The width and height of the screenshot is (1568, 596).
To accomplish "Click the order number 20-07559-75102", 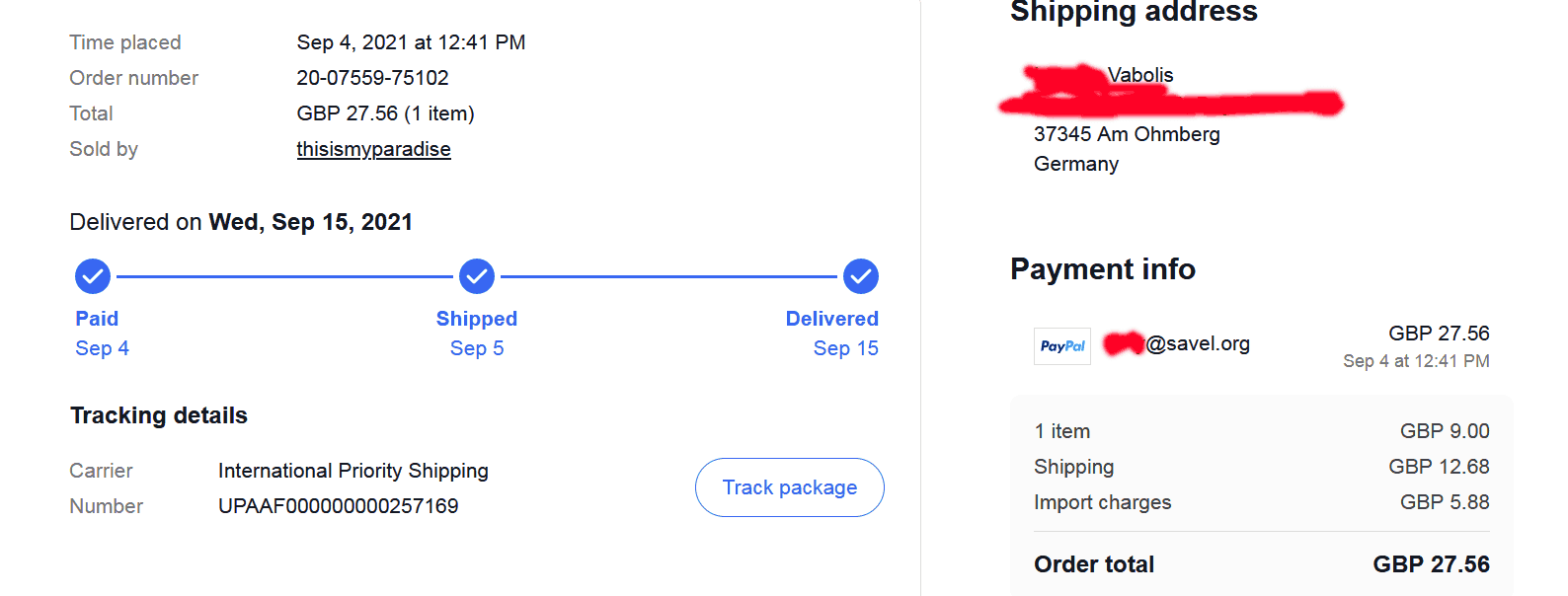I will coord(372,78).
